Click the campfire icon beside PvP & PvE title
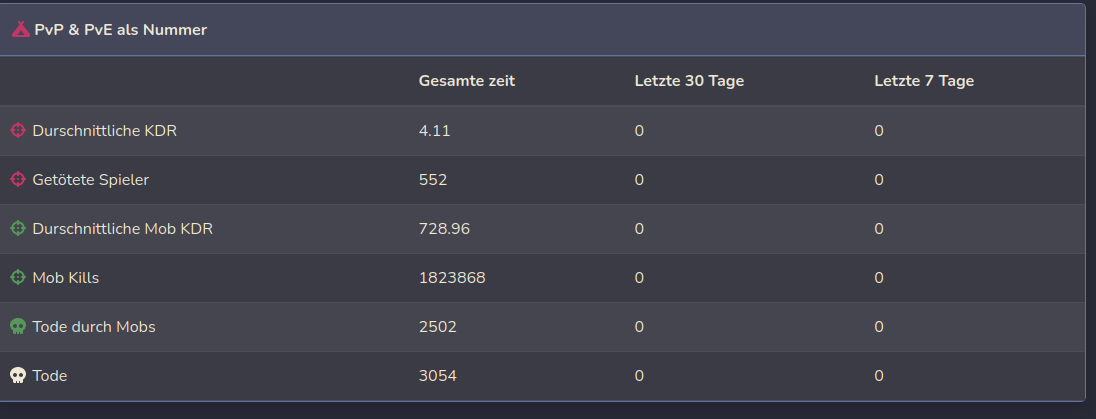Viewport: 1096px width, 419px height. click(x=20, y=30)
